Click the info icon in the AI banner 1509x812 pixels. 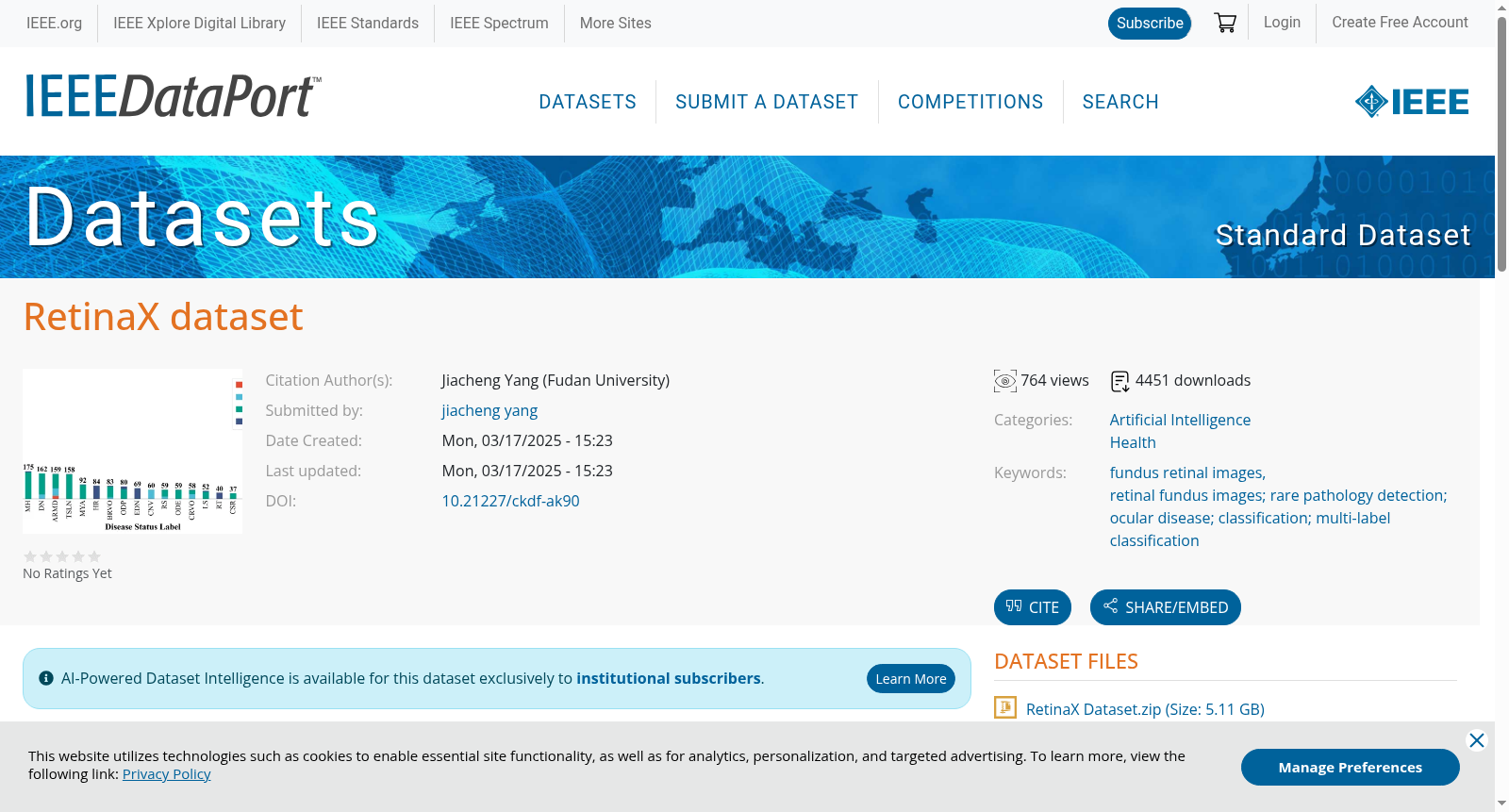[x=46, y=678]
